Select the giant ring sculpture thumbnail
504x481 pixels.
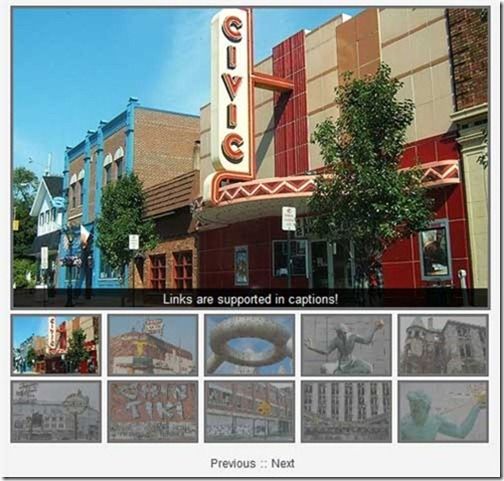[250, 345]
